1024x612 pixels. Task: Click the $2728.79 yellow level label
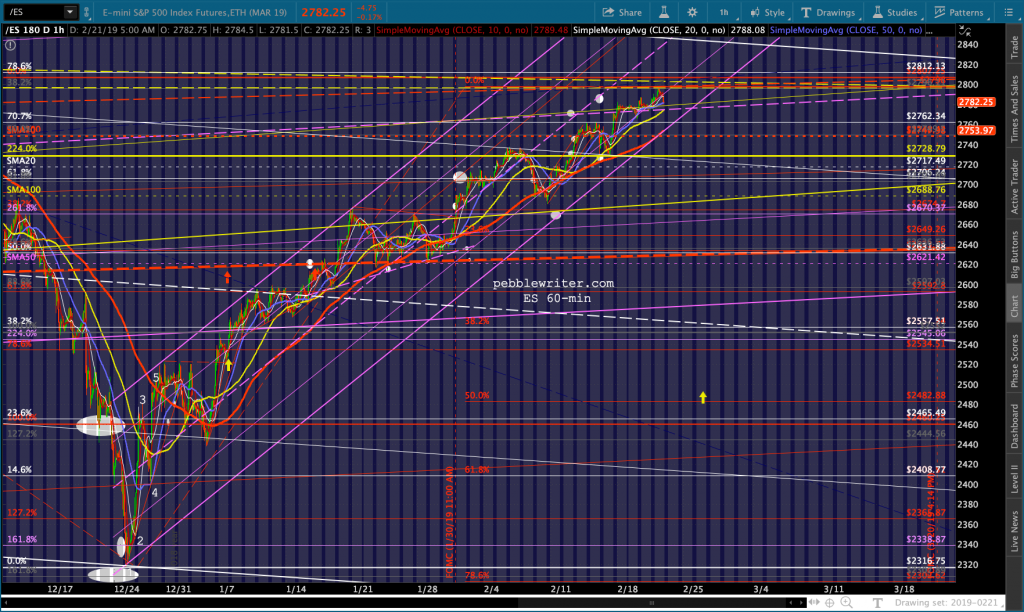926,149
